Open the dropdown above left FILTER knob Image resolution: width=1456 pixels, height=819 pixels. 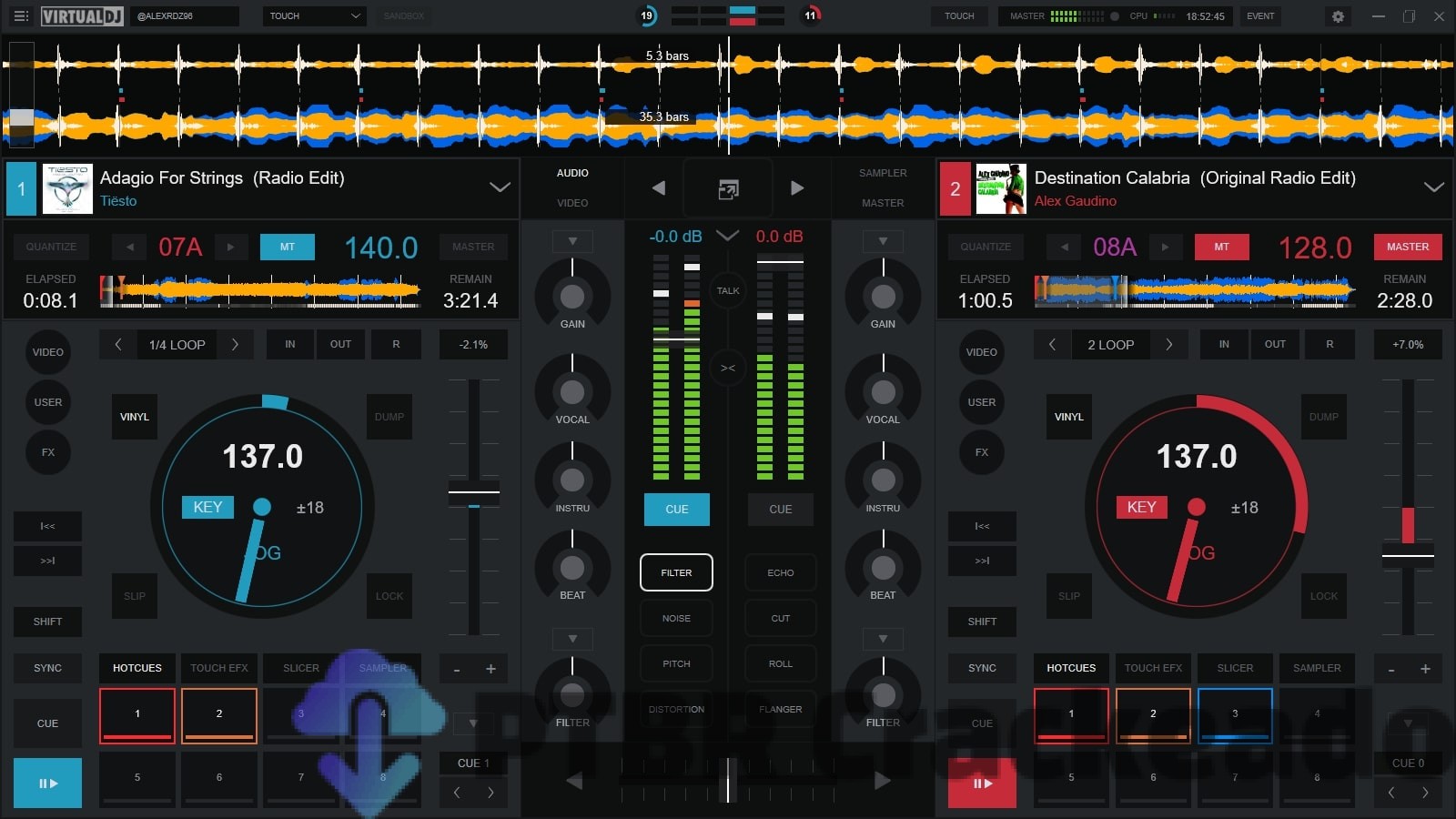coord(572,639)
